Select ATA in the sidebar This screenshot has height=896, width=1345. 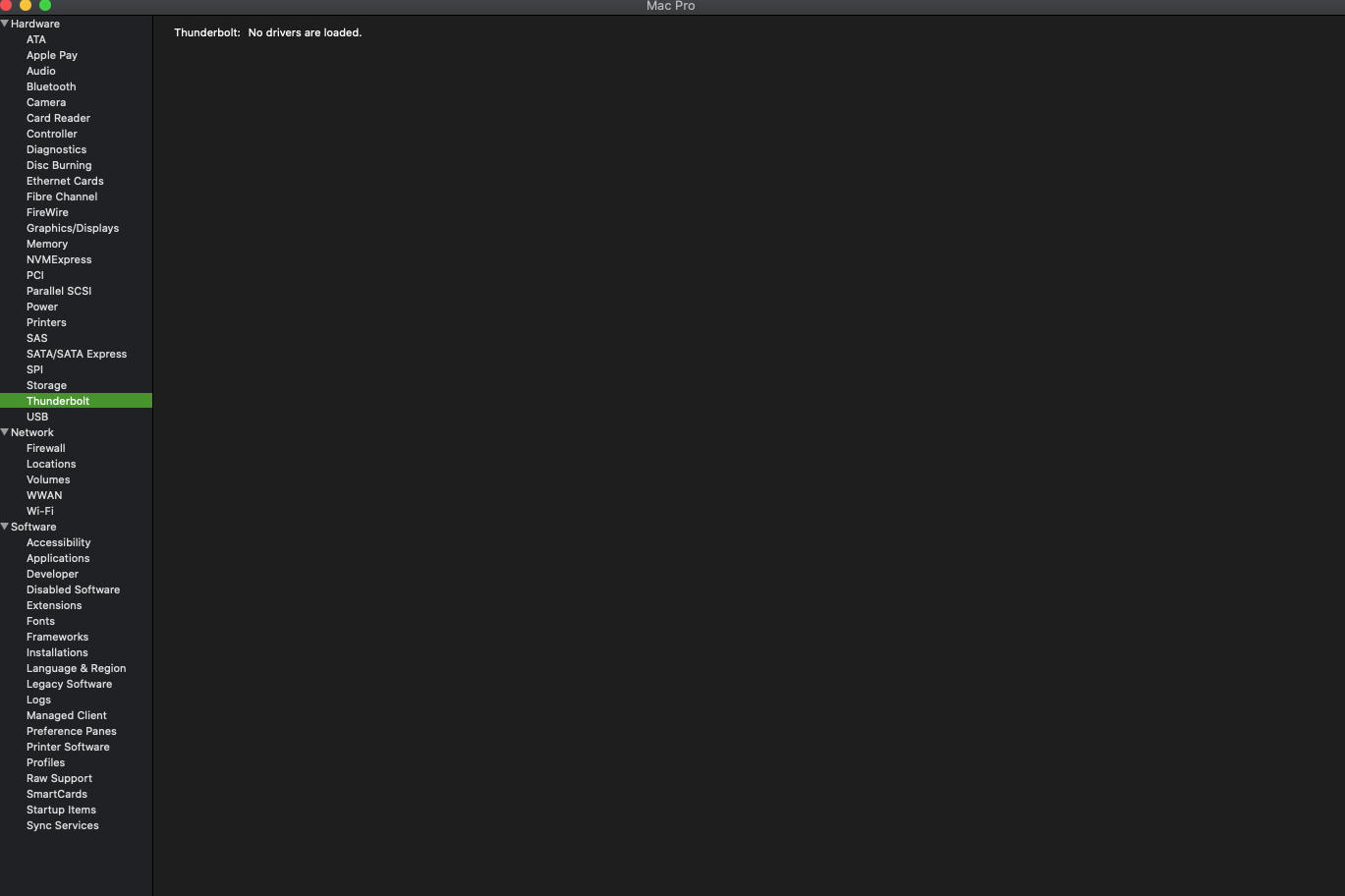[36, 39]
